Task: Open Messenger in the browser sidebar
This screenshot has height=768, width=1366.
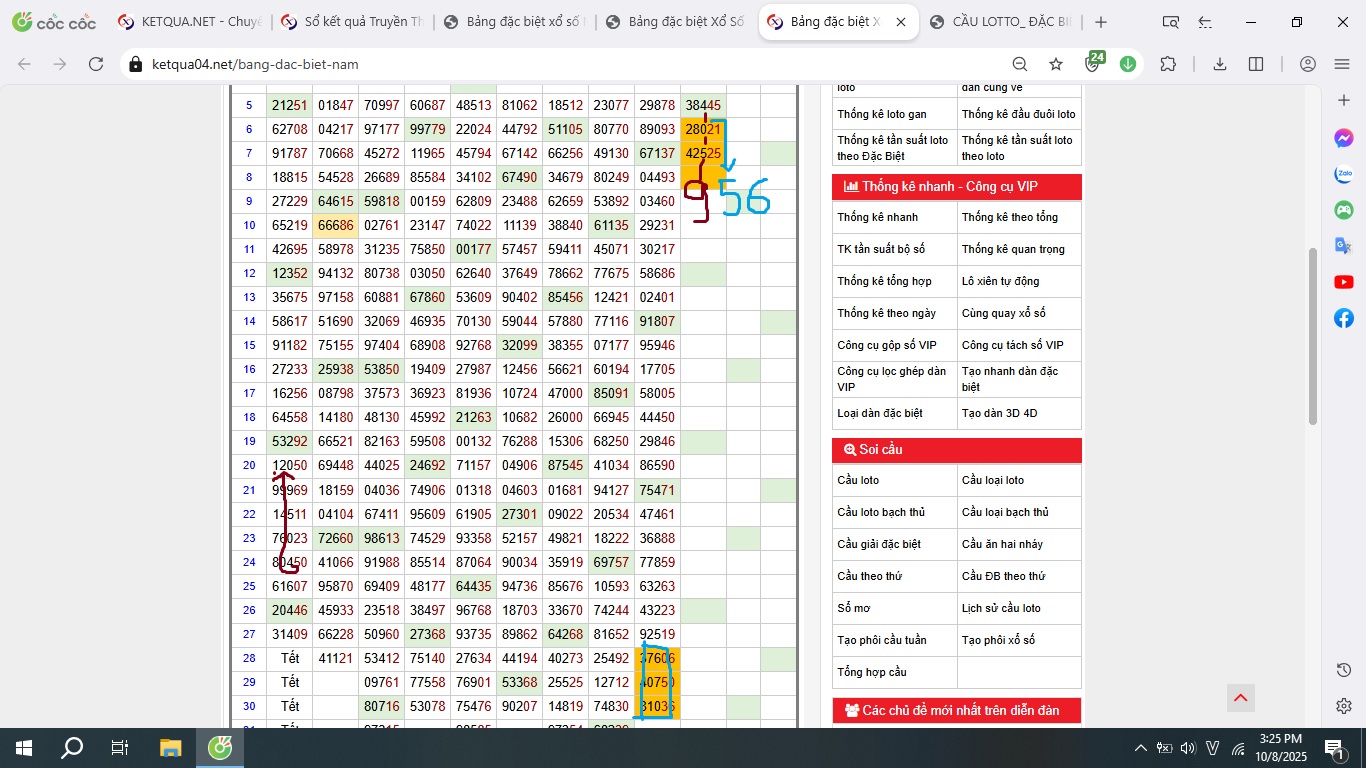Action: click(x=1343, y=138)
